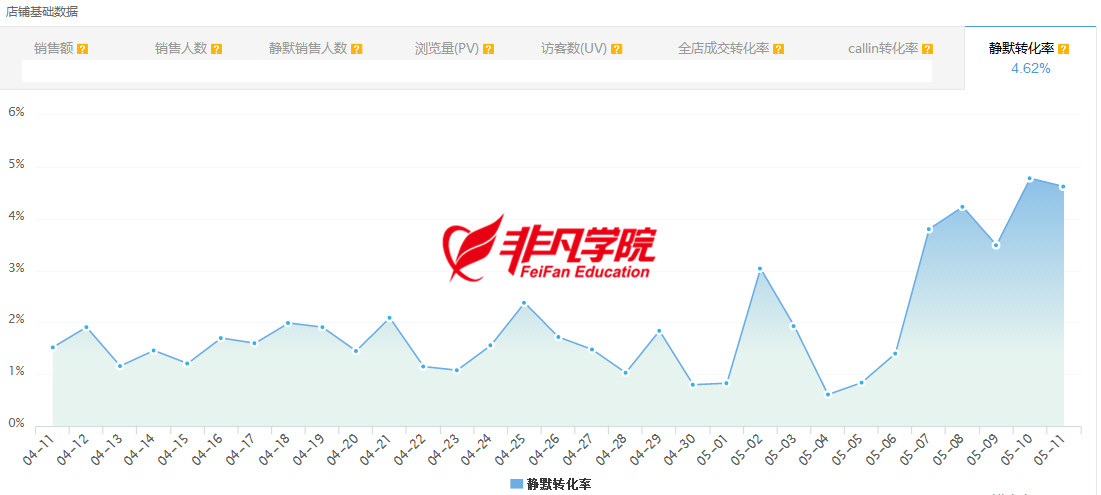
Task: Click the 05-01 x-axis label
Action: pos(713,450)
